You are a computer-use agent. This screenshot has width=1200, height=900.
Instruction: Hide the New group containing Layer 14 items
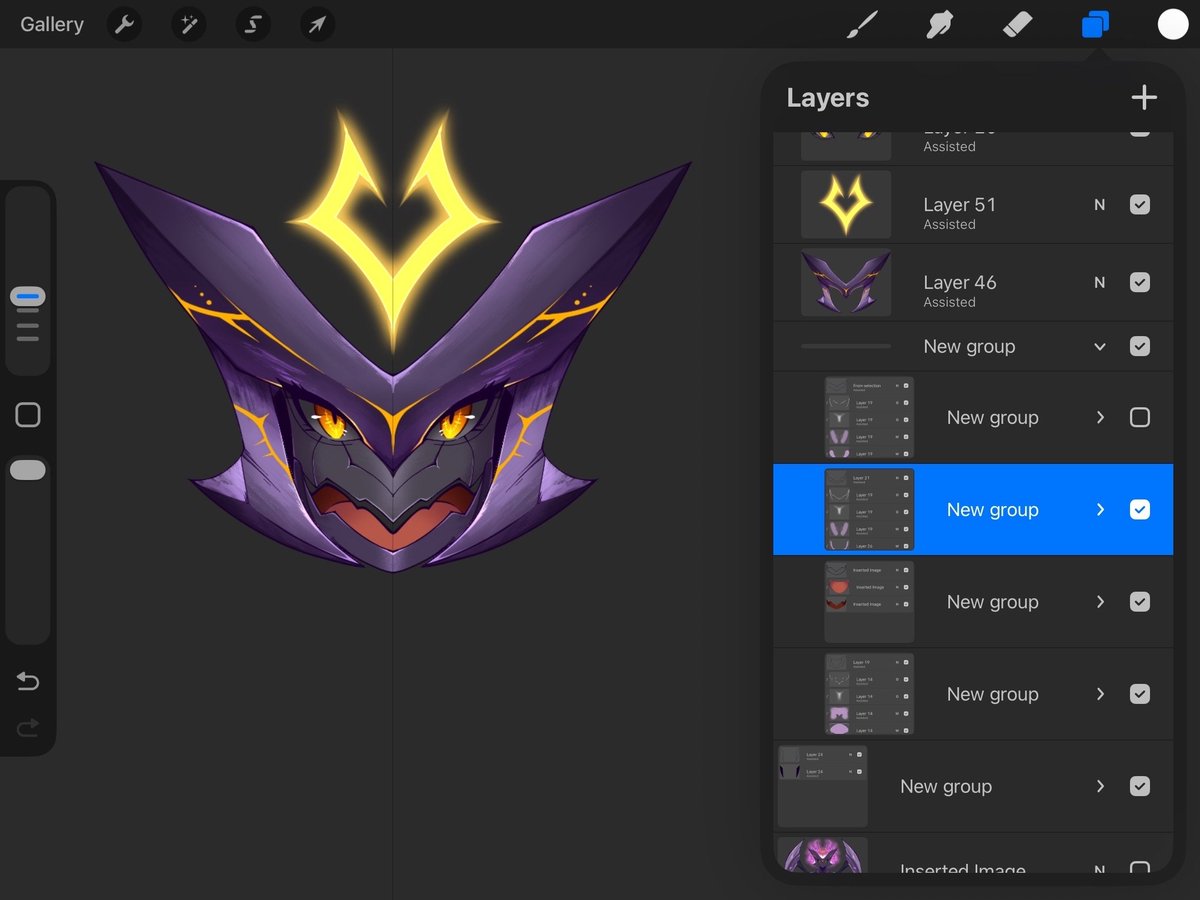coord(1139,693)
